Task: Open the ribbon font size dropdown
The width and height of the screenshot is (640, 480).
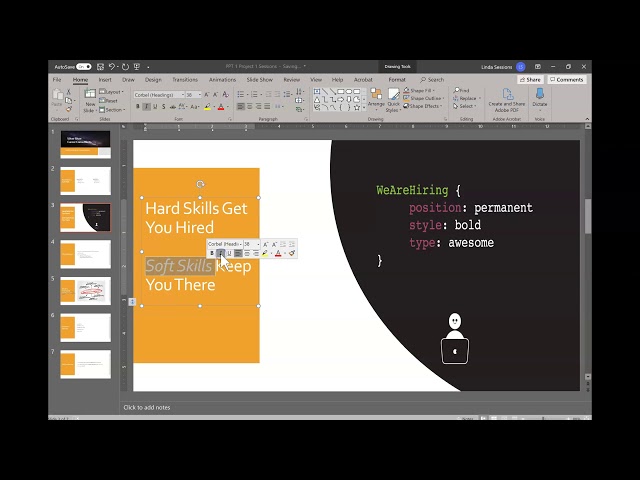Action: pyautogui.click(x=200, y=95)
